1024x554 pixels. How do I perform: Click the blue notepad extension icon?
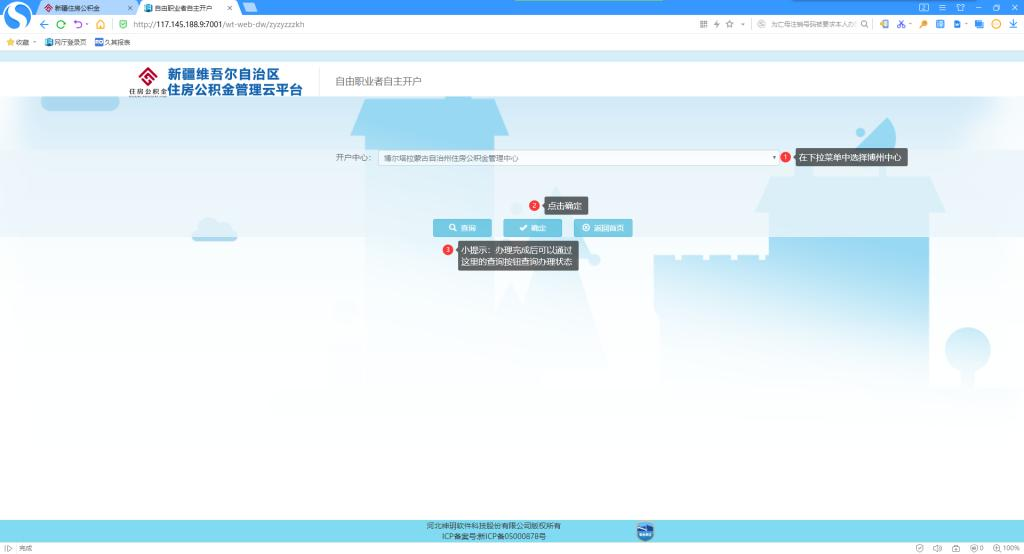(x=940, y=24)
